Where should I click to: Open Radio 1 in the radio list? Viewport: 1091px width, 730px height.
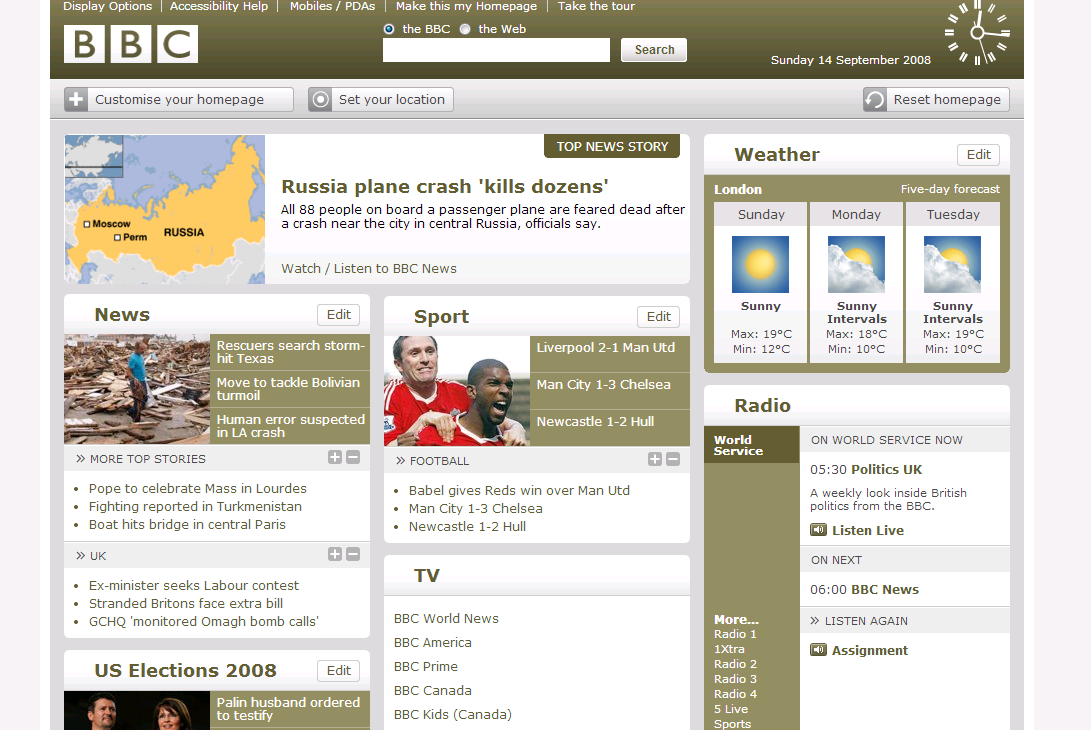735,634
